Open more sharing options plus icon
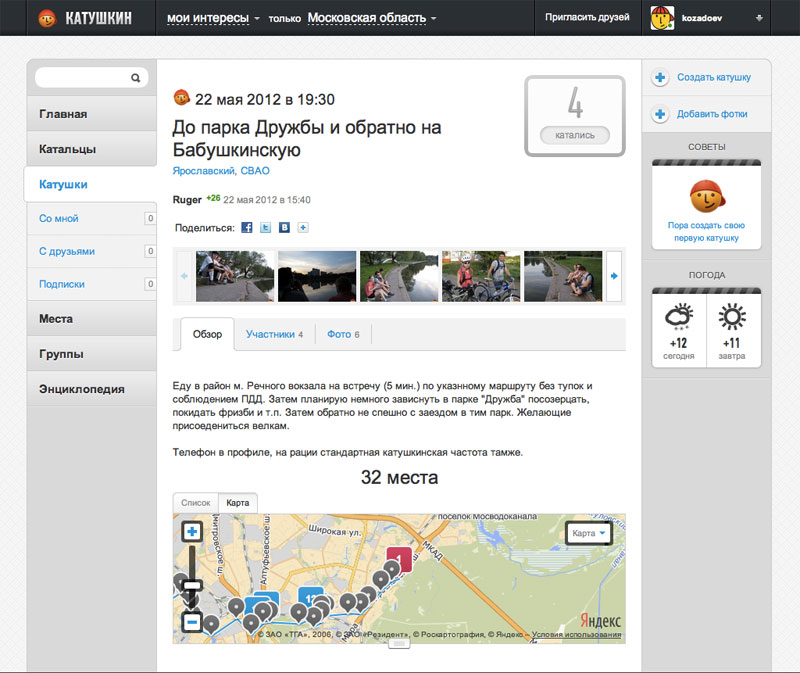 pyautogui.click(x=303, y=228)
